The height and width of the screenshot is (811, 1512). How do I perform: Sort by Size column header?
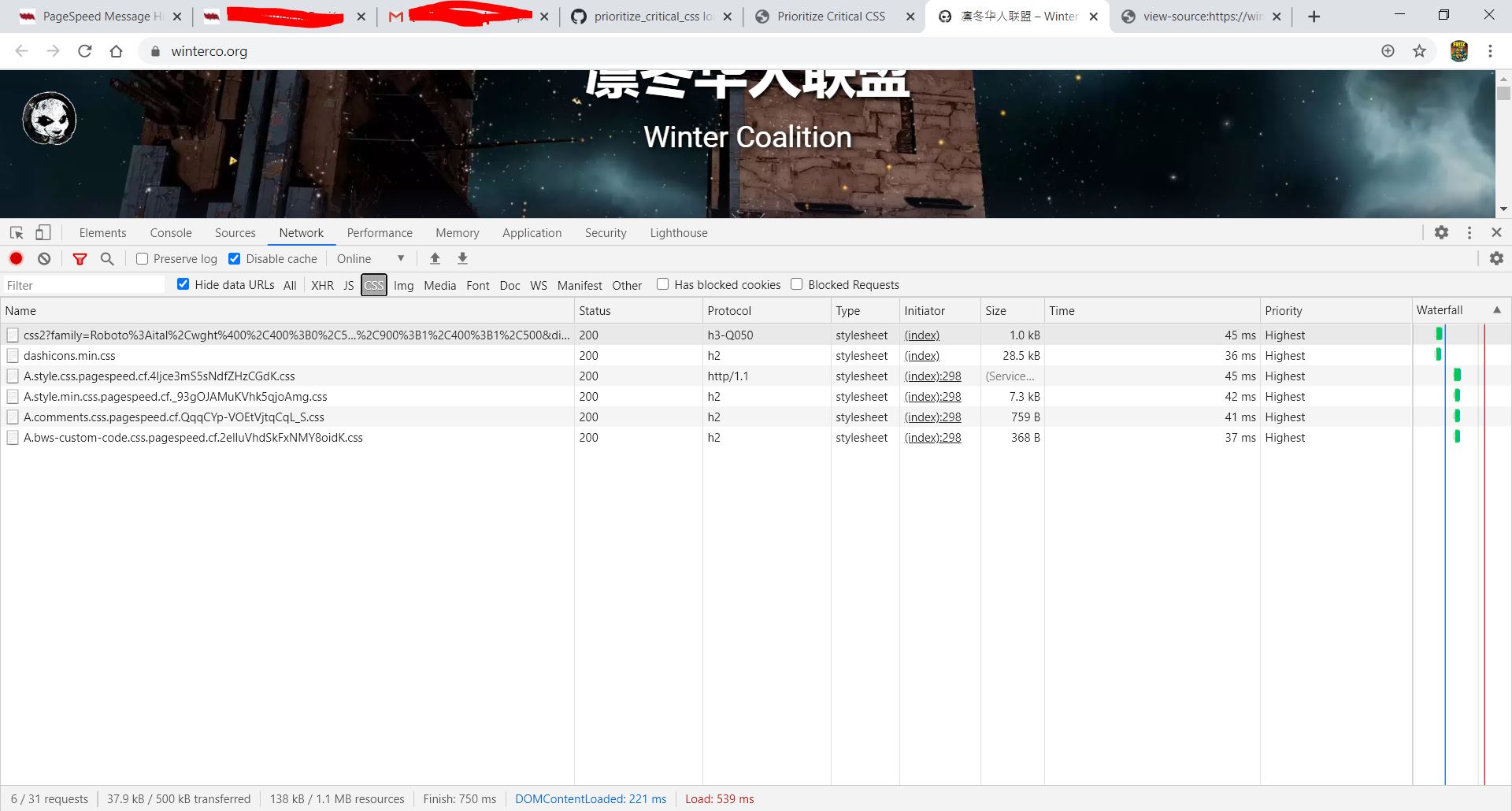[x=1012, y=310]
